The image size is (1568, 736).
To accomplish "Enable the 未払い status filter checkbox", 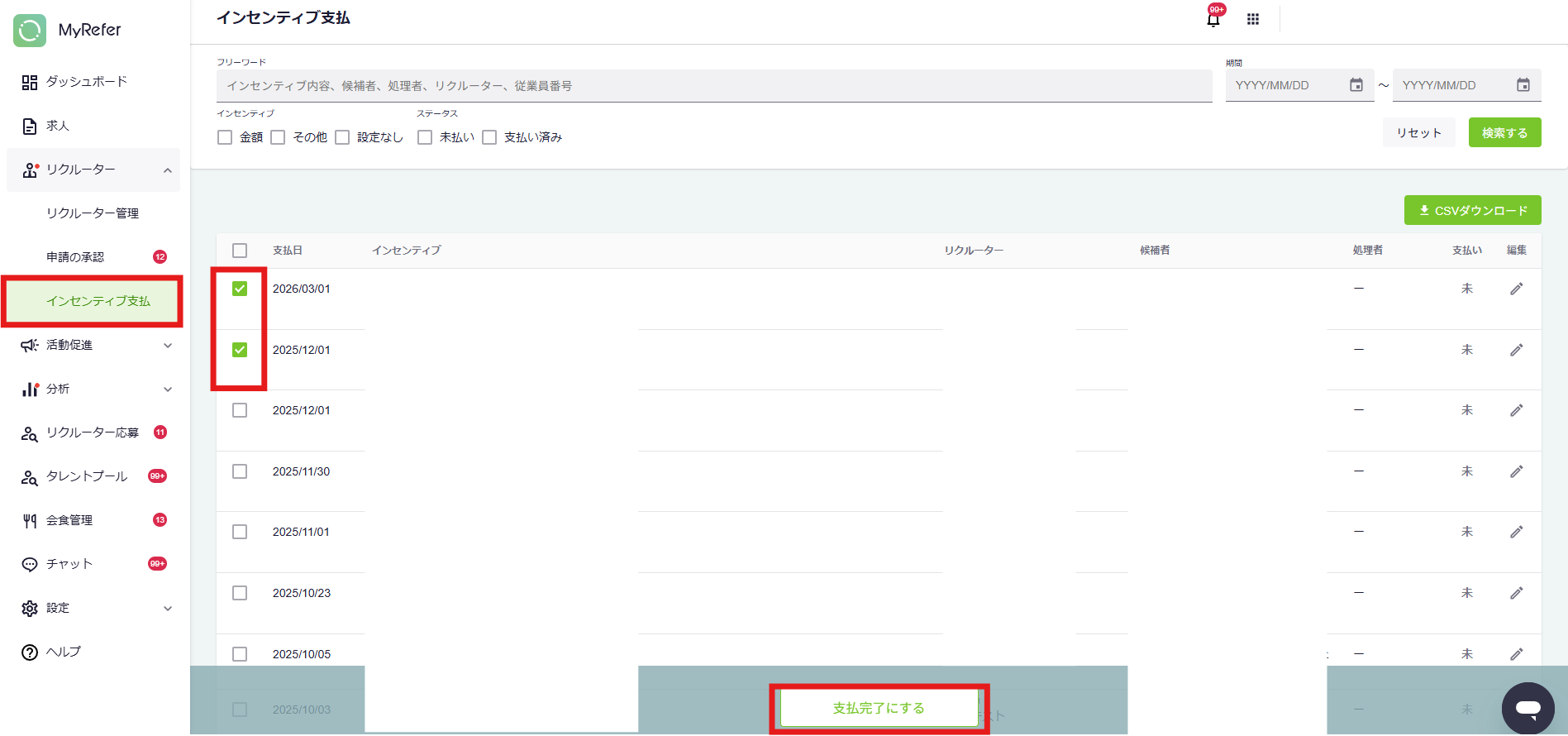I will point(425,137).
